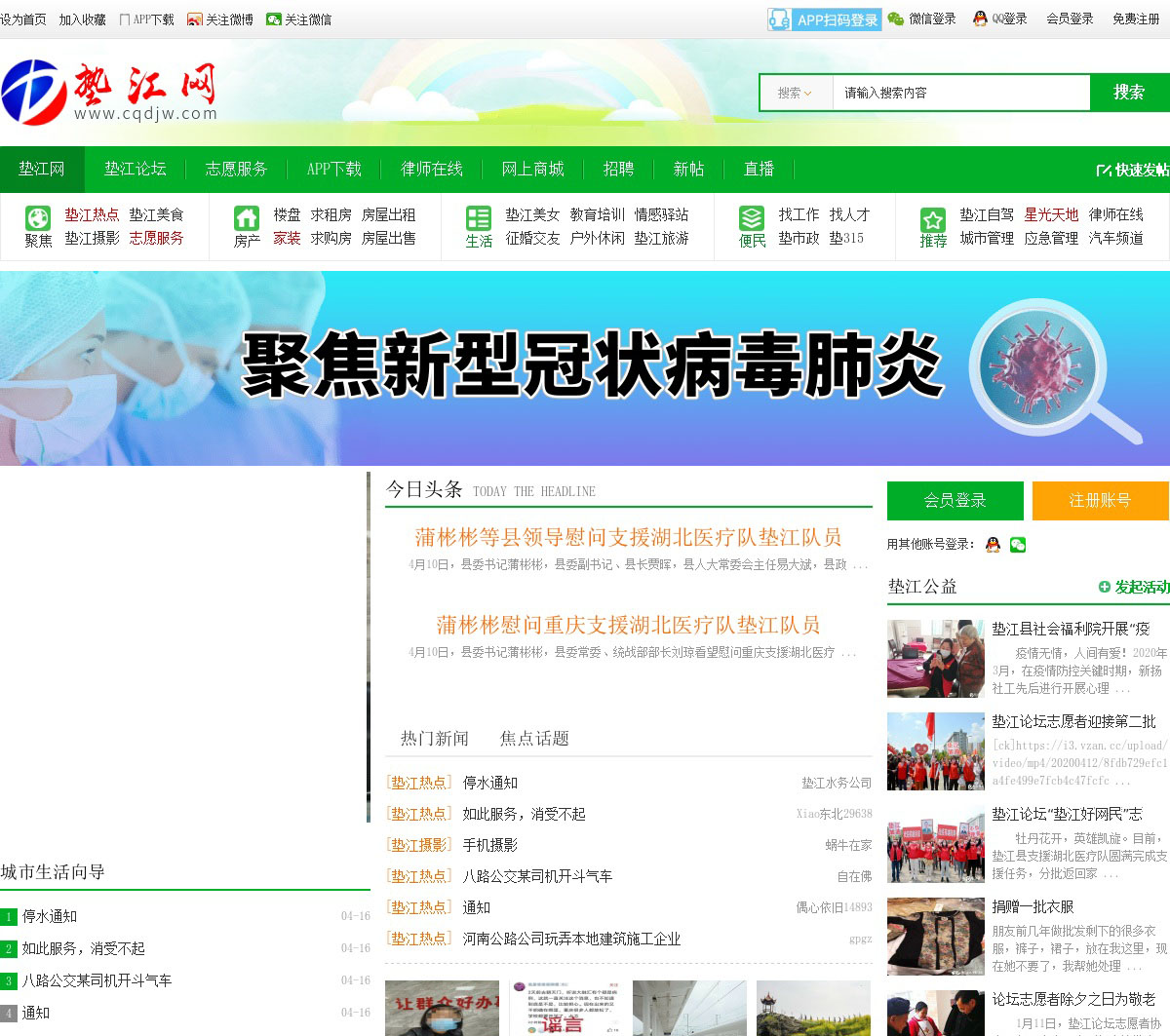
Task: Click the 推荐 star category icon
Action: 933,219
